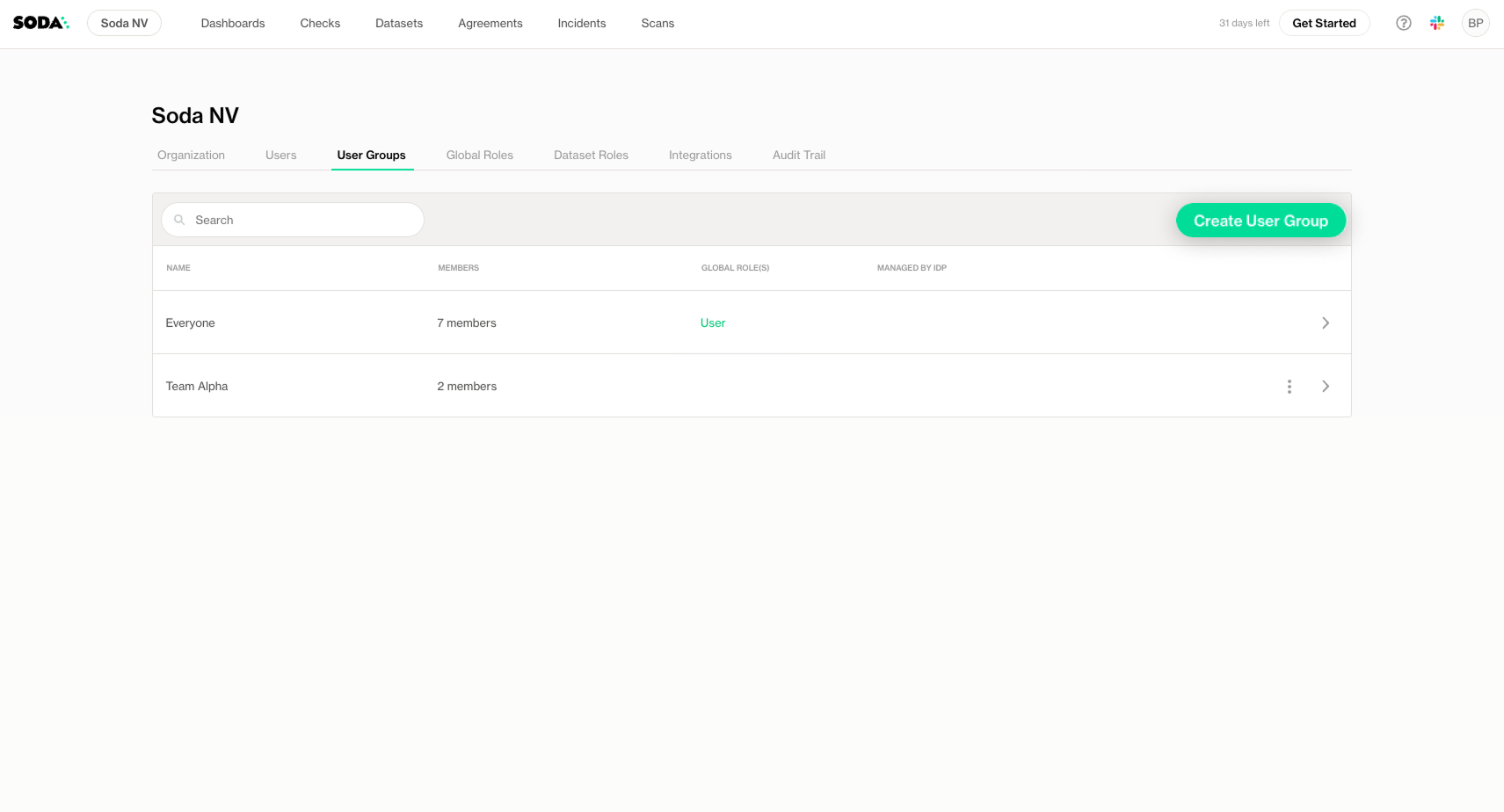The width and height of the screenshot is (1504, 812).
Task: Open Dashboards from the top navigation
Action: point(232,23)
